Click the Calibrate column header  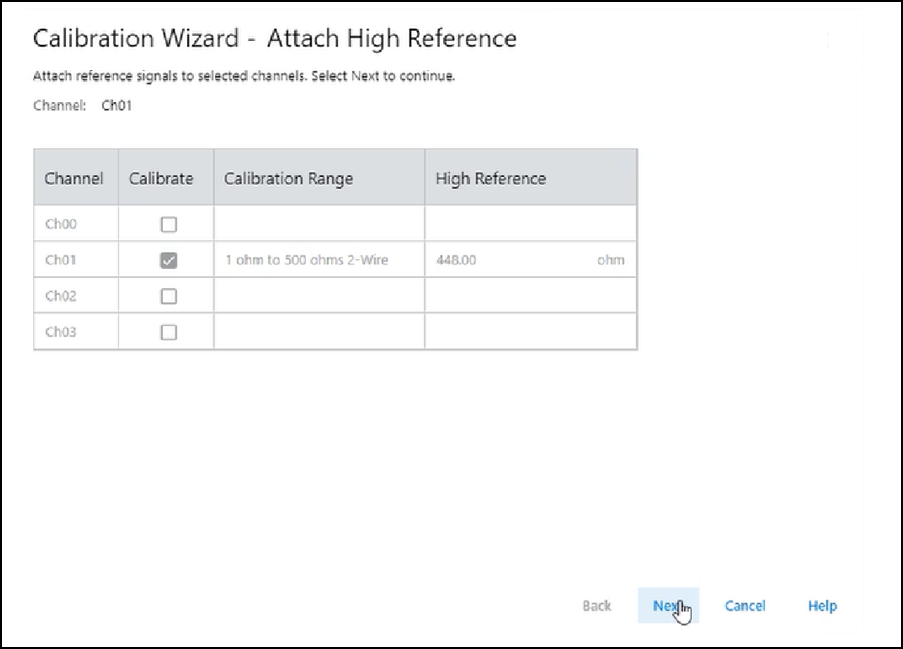[x=161, y=178]
